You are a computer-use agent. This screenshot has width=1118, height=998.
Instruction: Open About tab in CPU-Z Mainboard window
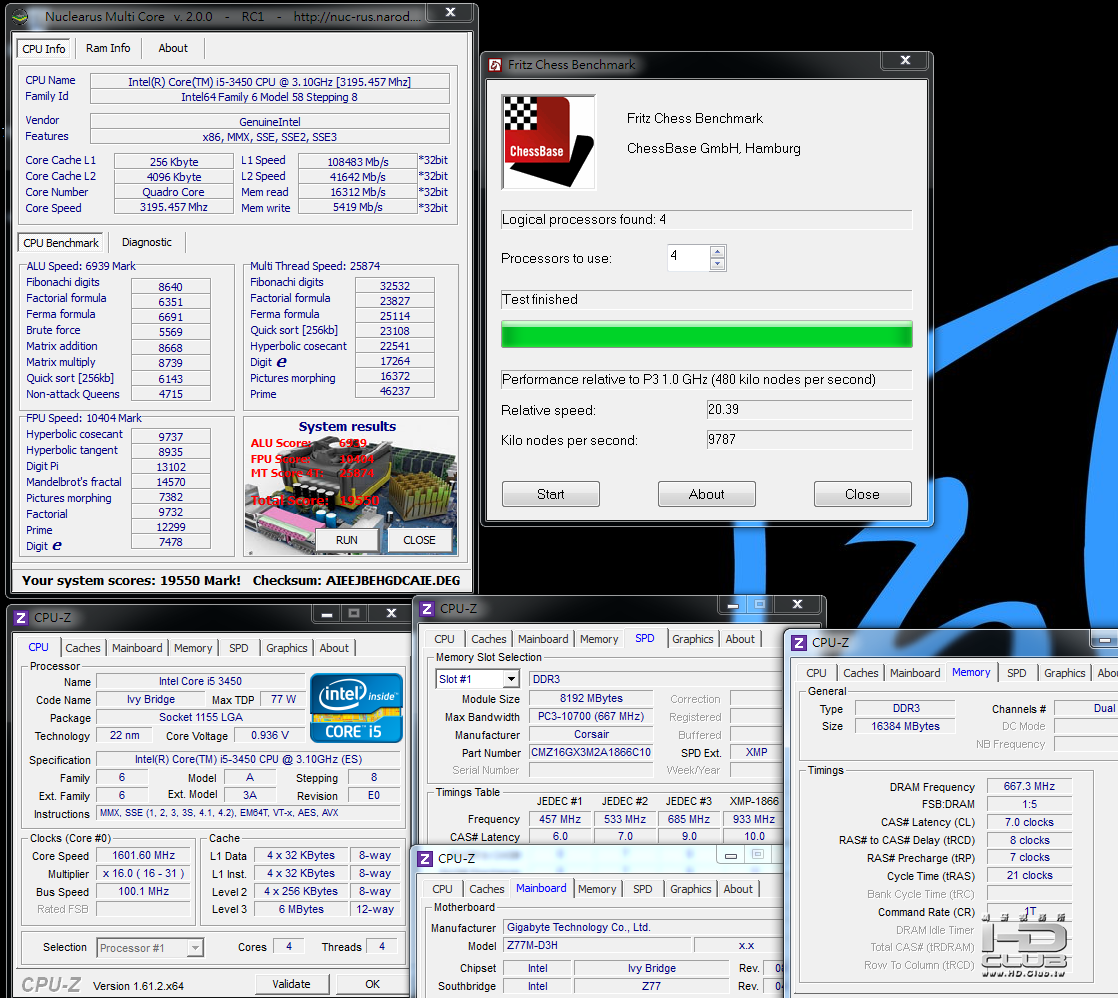[738, 889]
